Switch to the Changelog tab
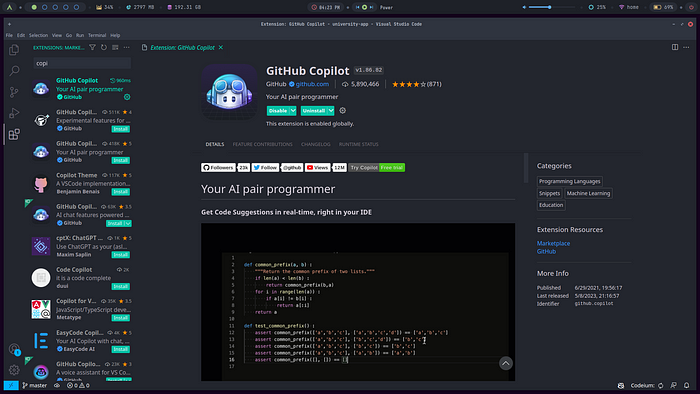Image resolution: width=700 pixels, height=394 pixels. point(316,144)
